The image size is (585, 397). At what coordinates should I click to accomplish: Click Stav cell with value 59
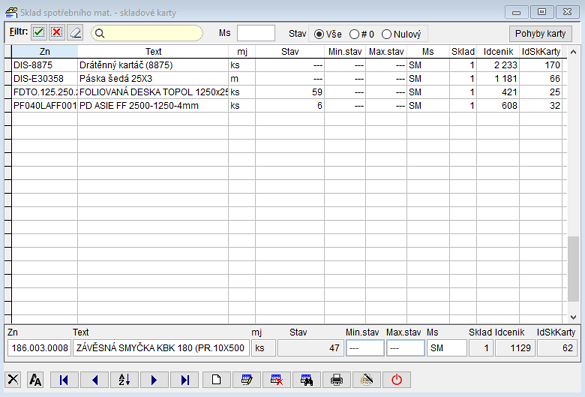point(290,92)
